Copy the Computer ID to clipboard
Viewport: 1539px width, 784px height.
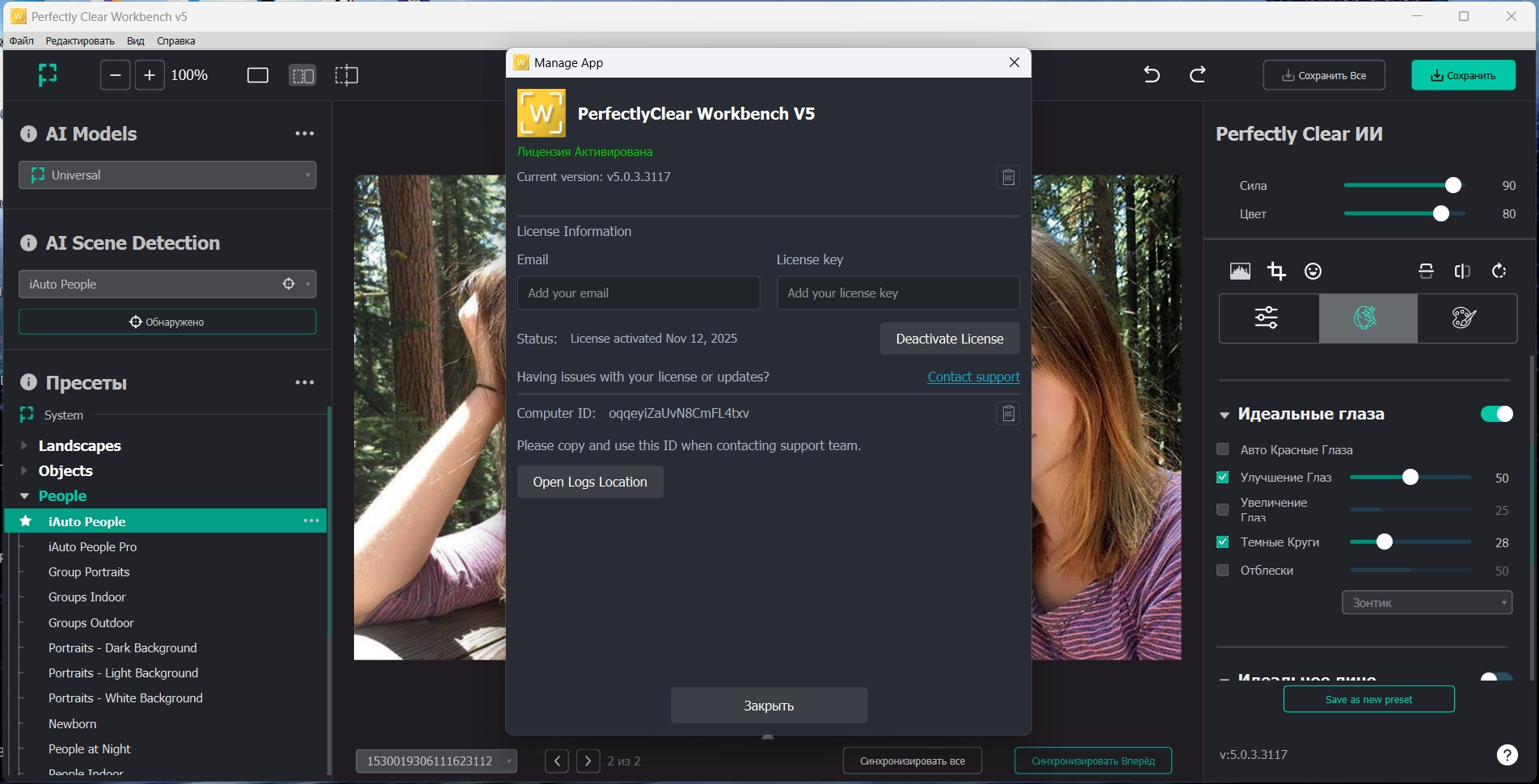[1008, 414]
